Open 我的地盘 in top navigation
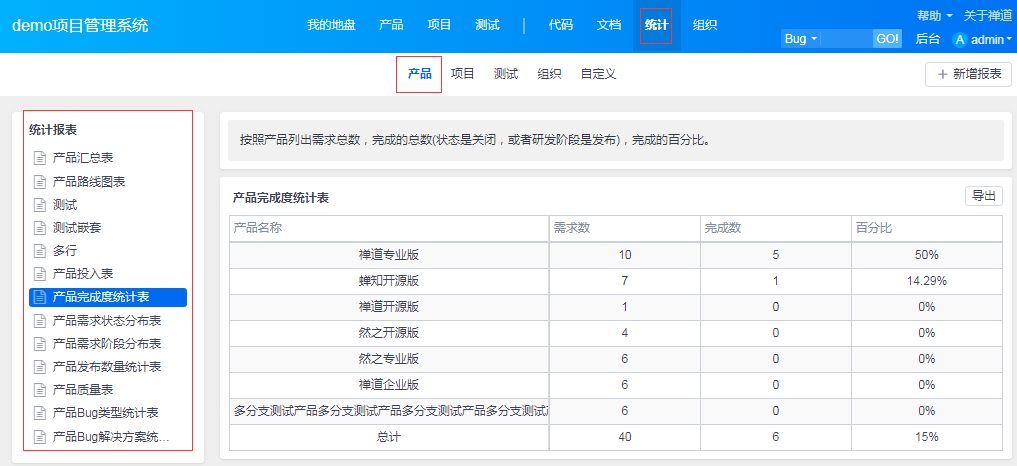Screen dimensions: 1017x466 (x=331, y=25)
